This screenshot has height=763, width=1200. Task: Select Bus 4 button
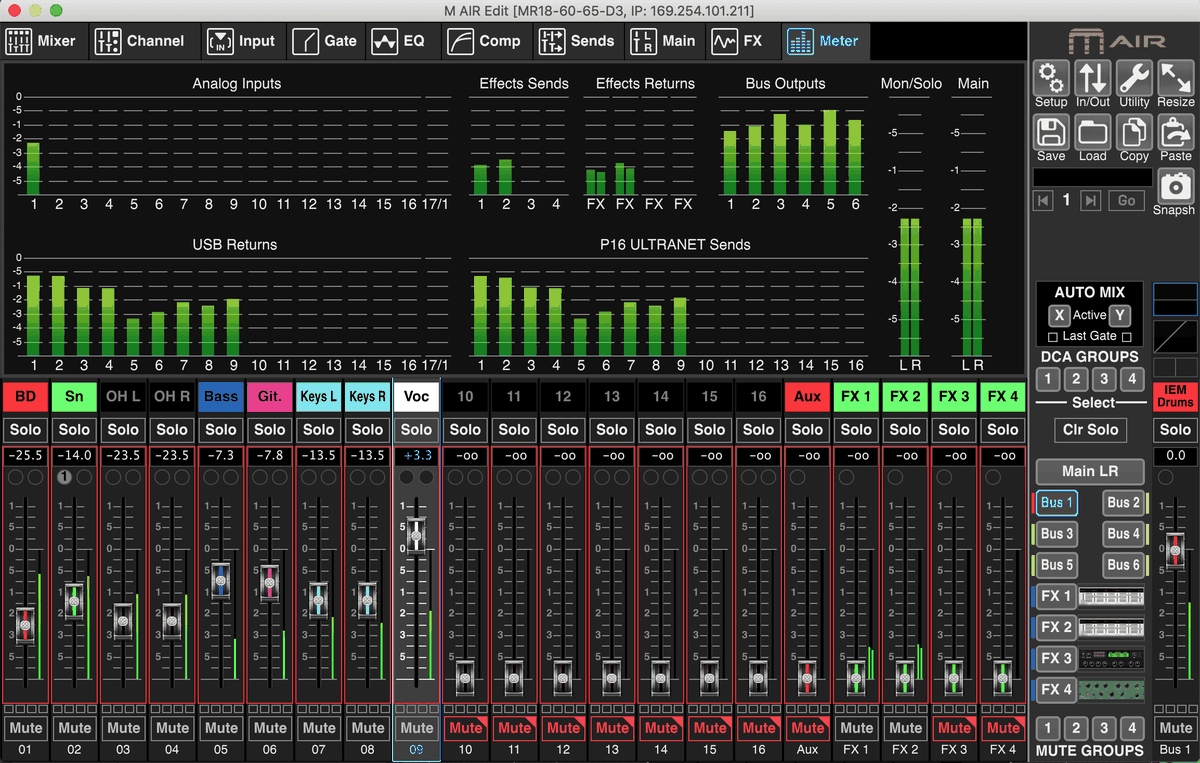coord(1124,534)
